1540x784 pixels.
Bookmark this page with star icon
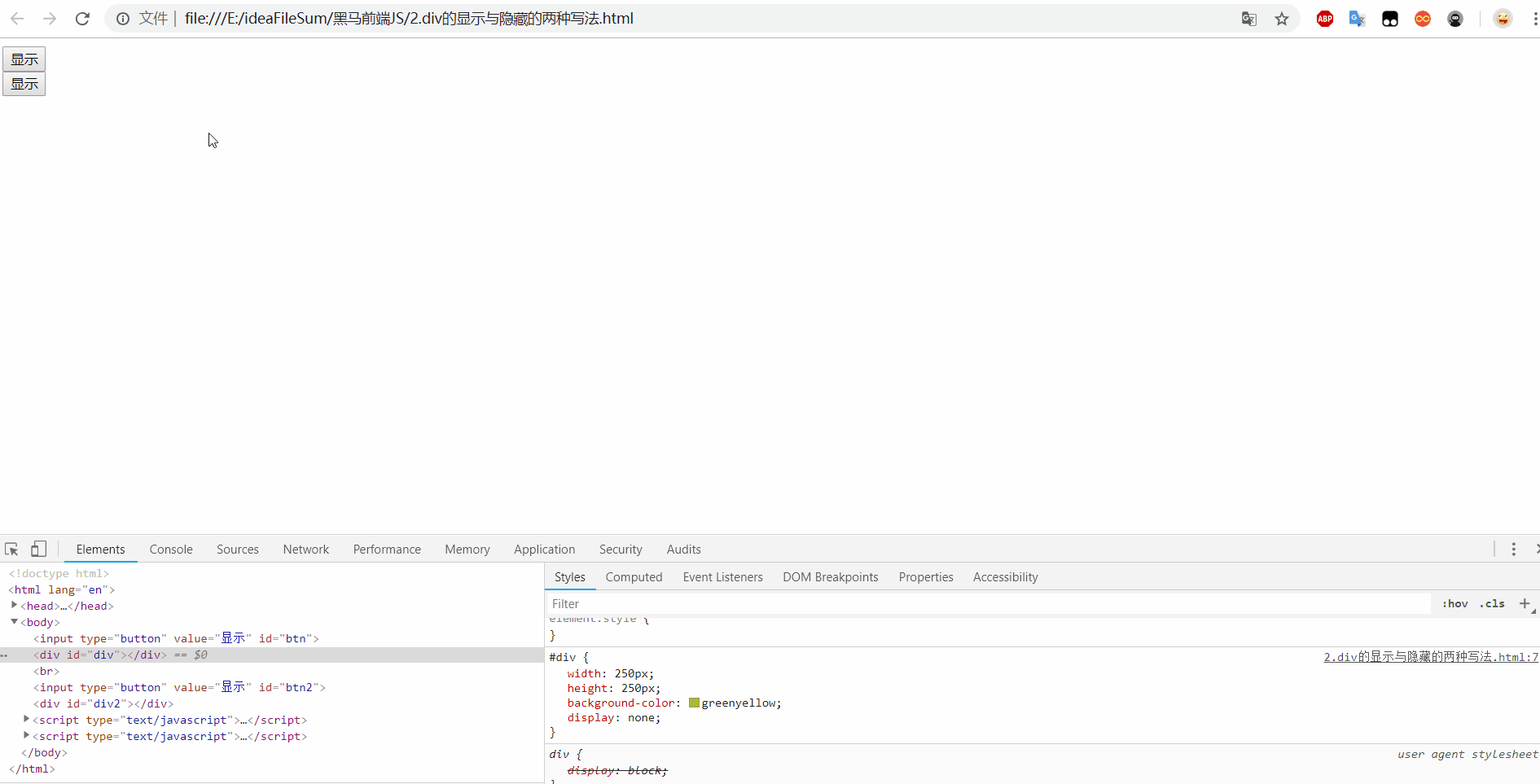pos(1282,19)
